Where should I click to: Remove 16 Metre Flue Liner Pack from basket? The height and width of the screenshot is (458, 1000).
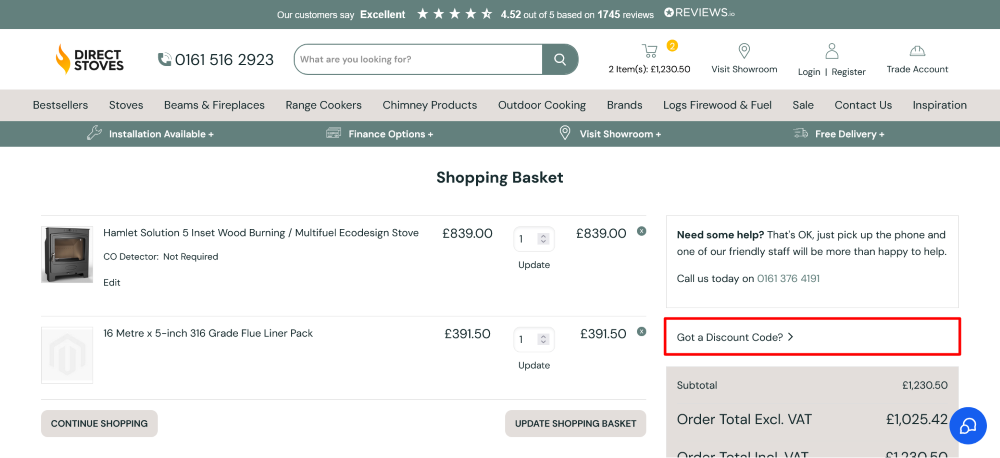click(642, 331)
